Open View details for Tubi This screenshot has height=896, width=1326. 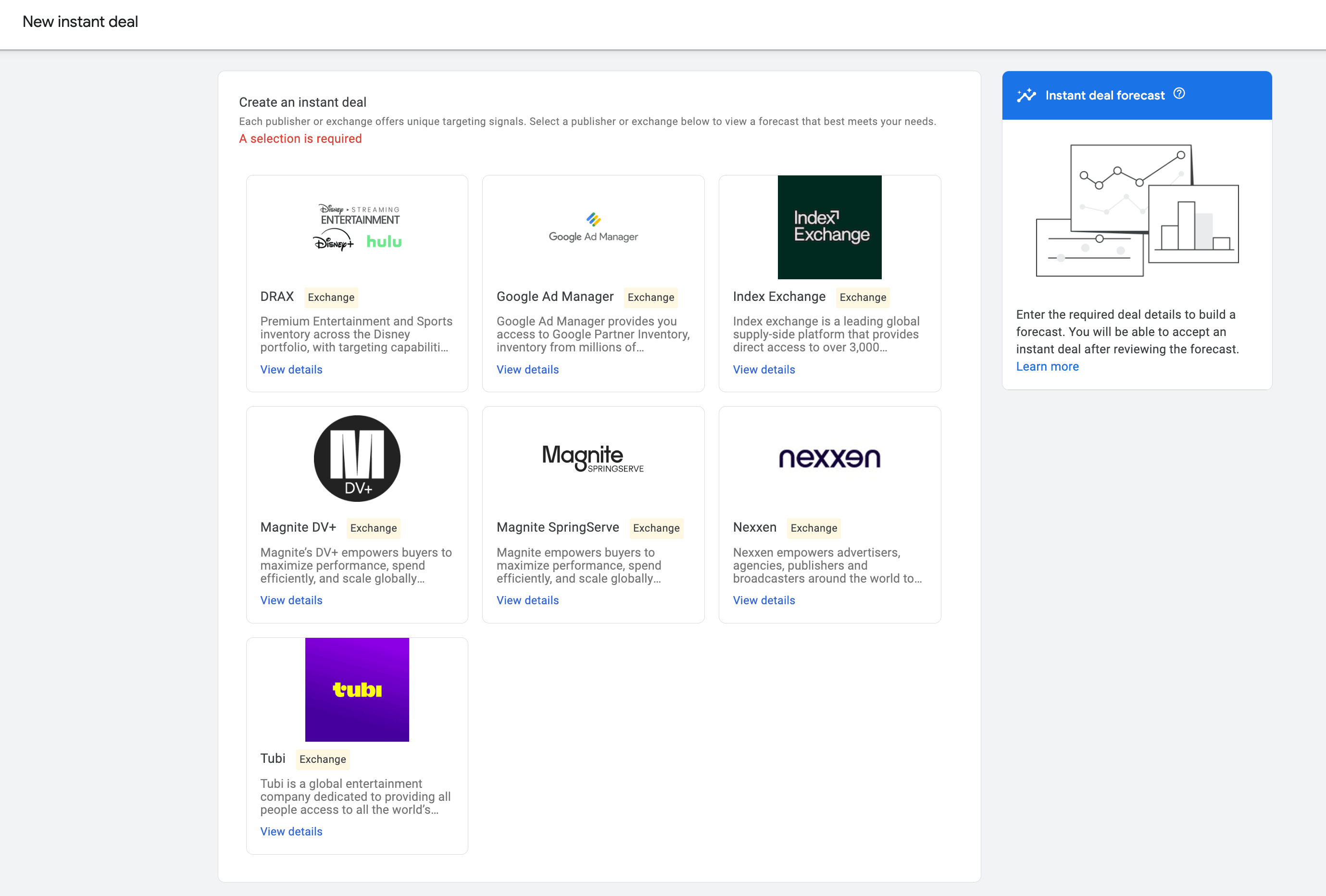click(x=291, y=832)
